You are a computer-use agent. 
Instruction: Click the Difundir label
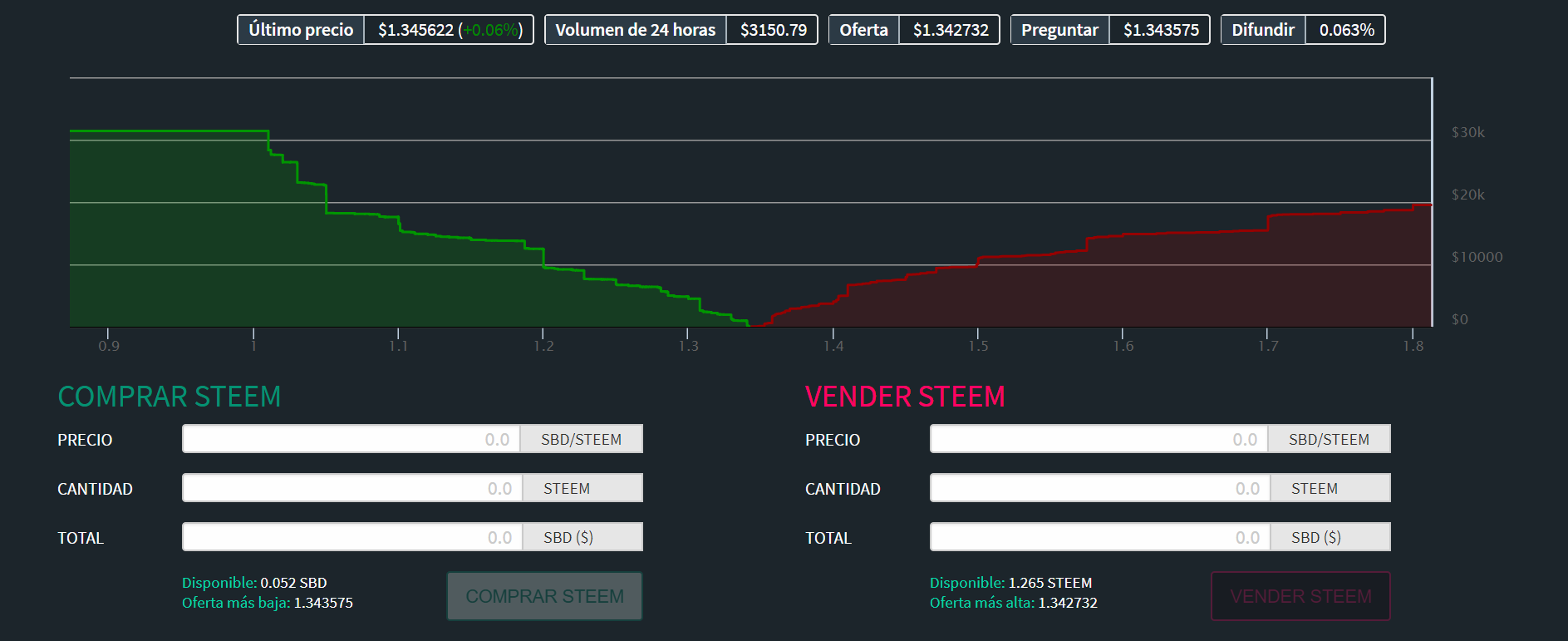coord(1263,30)
